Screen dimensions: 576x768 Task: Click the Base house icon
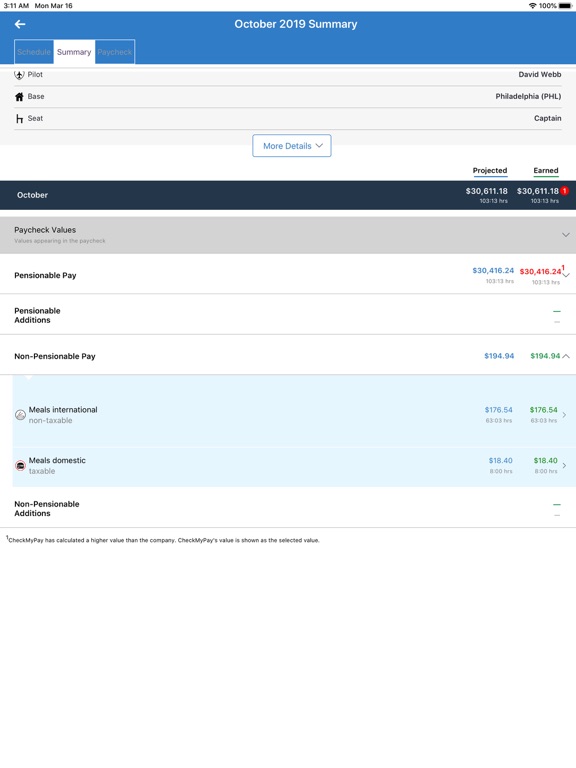pos(19,96)
